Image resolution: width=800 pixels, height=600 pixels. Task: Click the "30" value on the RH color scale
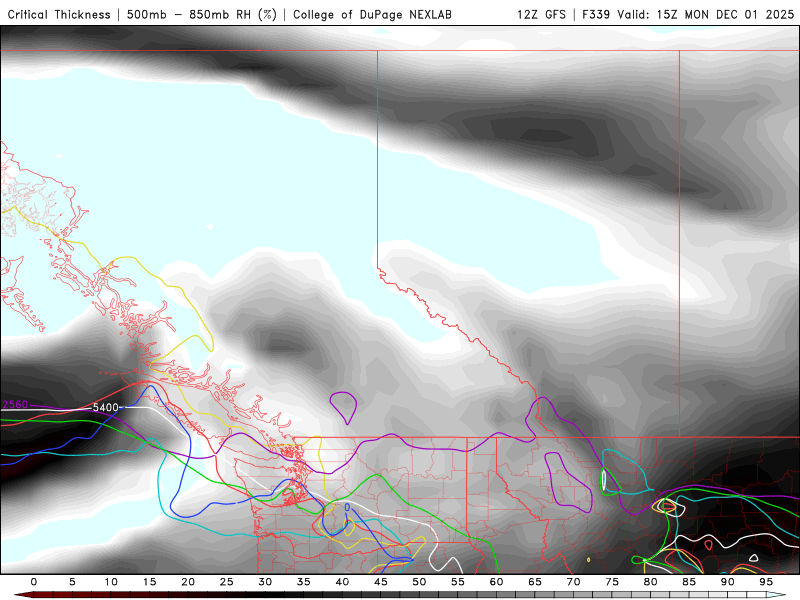point(265,582)
